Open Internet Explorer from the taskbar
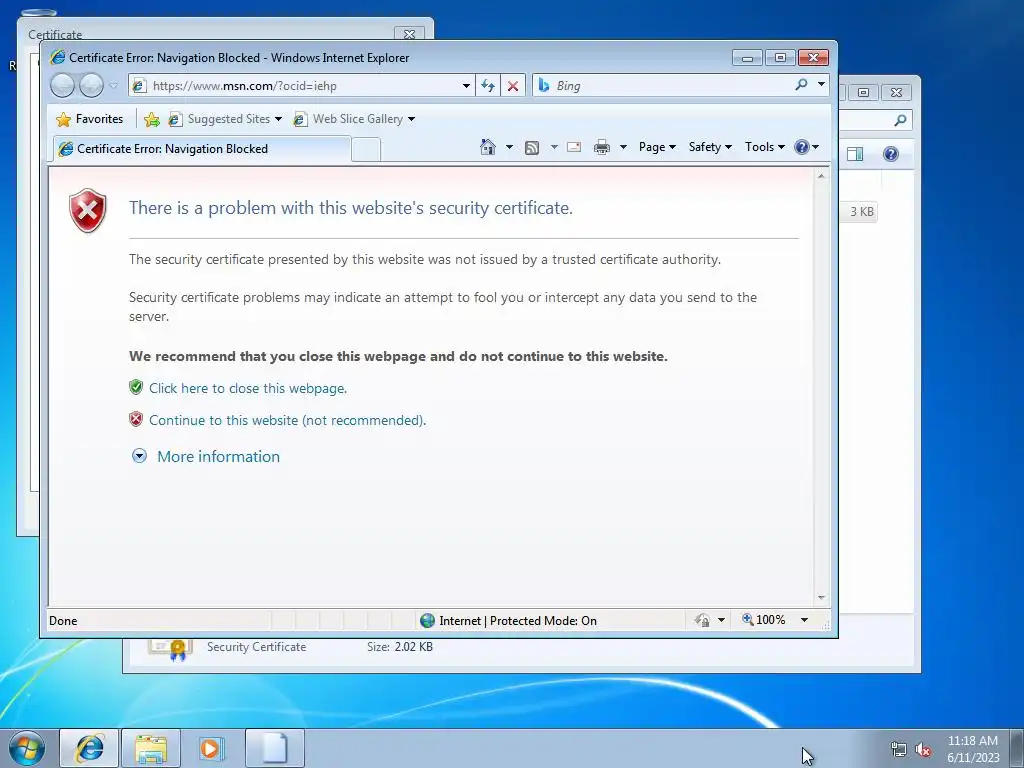 click(89, 748)
